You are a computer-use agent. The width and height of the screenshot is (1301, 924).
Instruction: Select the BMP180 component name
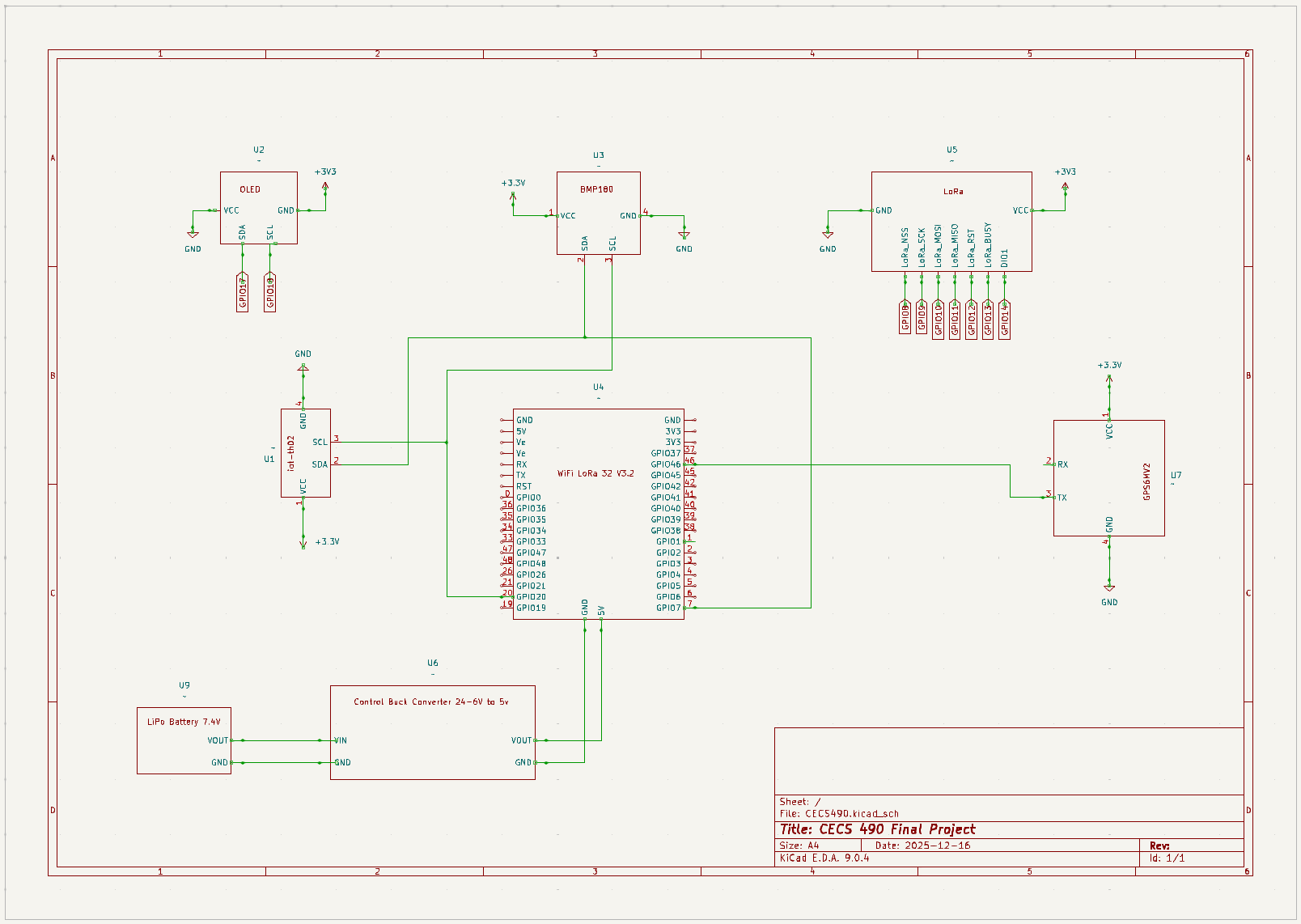point(596,189)
